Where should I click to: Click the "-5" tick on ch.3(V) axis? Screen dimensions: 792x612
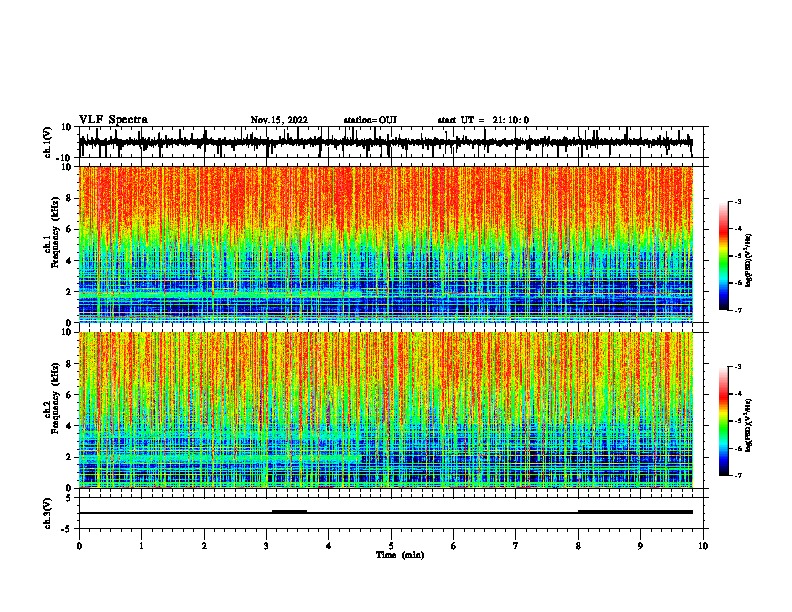[x=68, y=529]
